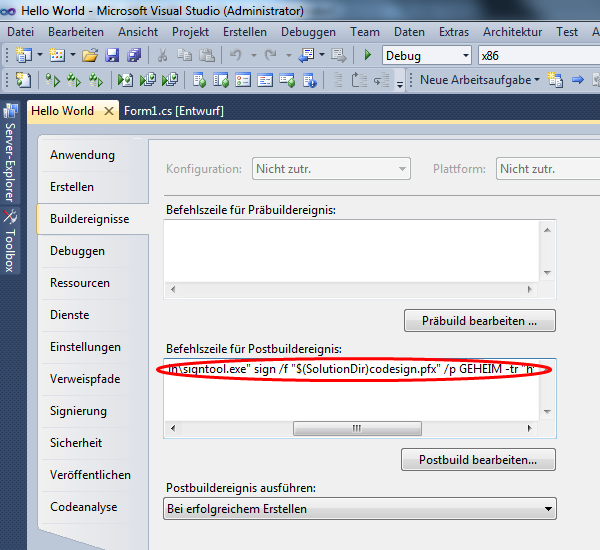600x550 pixels.
Task: Click the Paste clipboard icon
Action: point(207,55)
